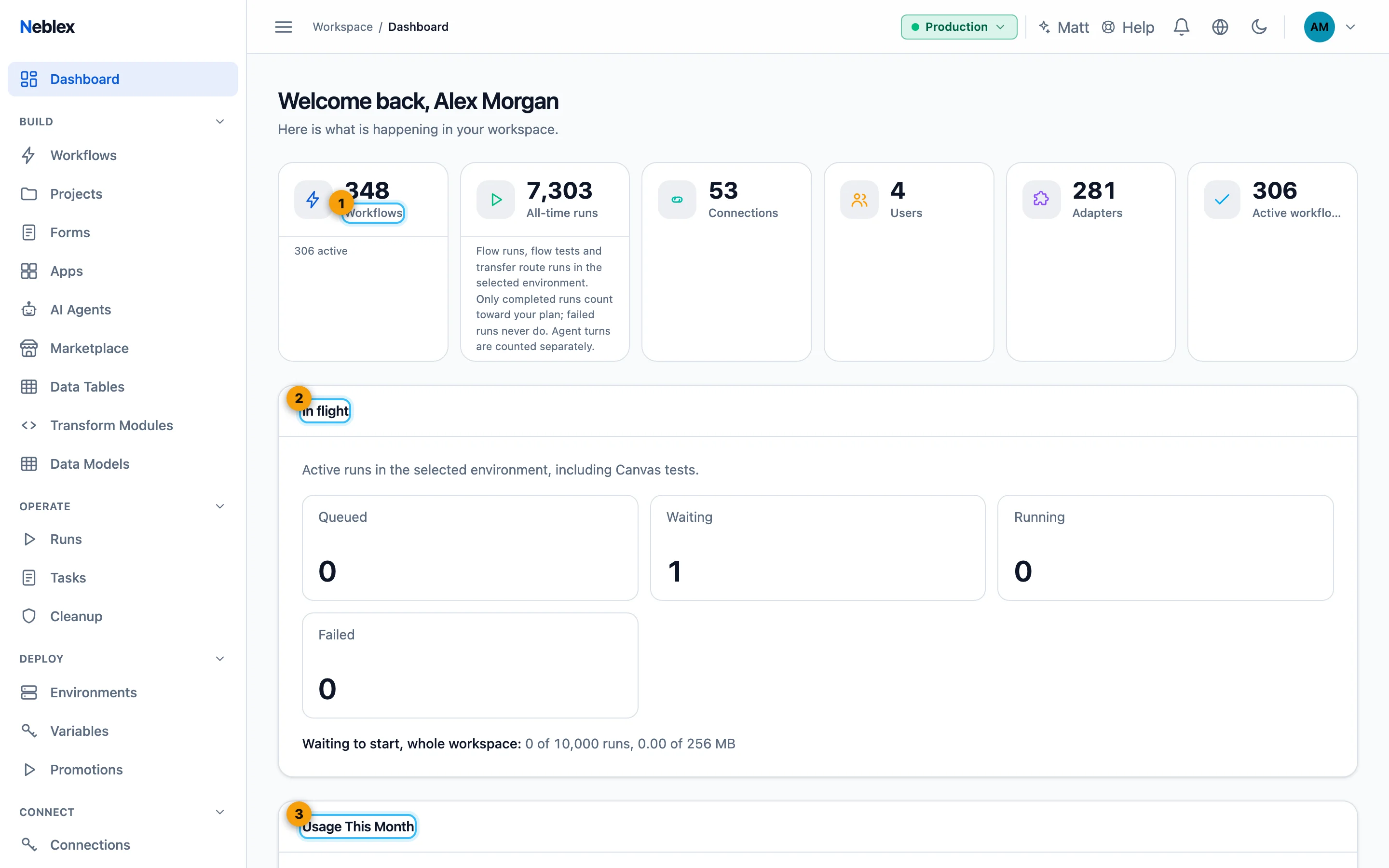Click the Runs play icon
Viewport: 1389px width, 868px height.
pos(29,539)
